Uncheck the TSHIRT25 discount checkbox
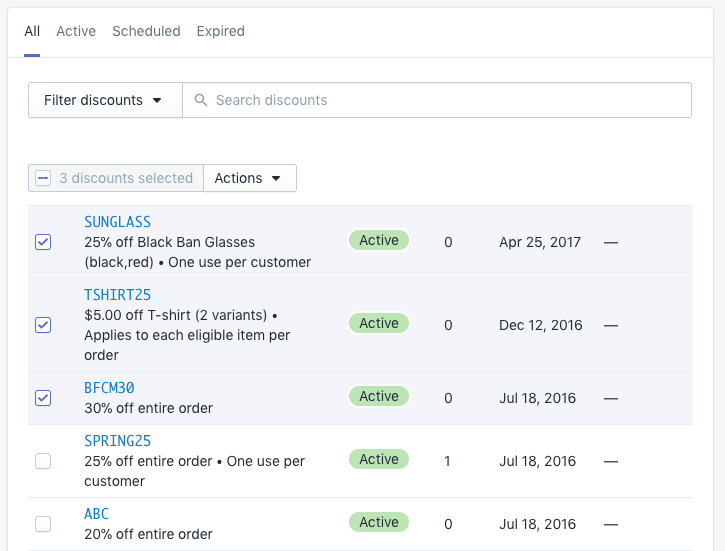 pyautogui.click(x=43, y=325)
